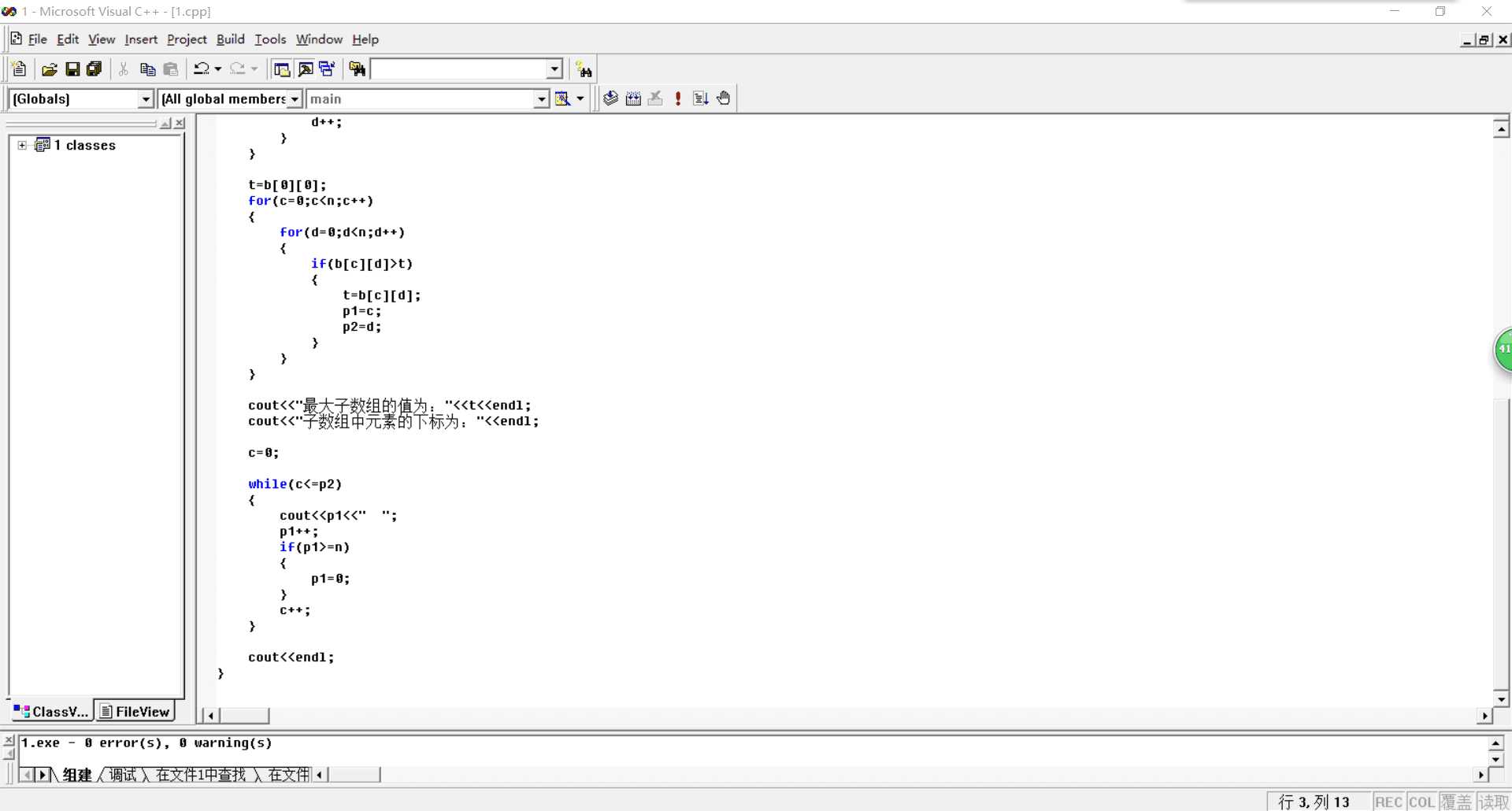Toggle breakpoint with the hand icon
This screenshot has height=811, width=1512.
(x=724, y=98)
